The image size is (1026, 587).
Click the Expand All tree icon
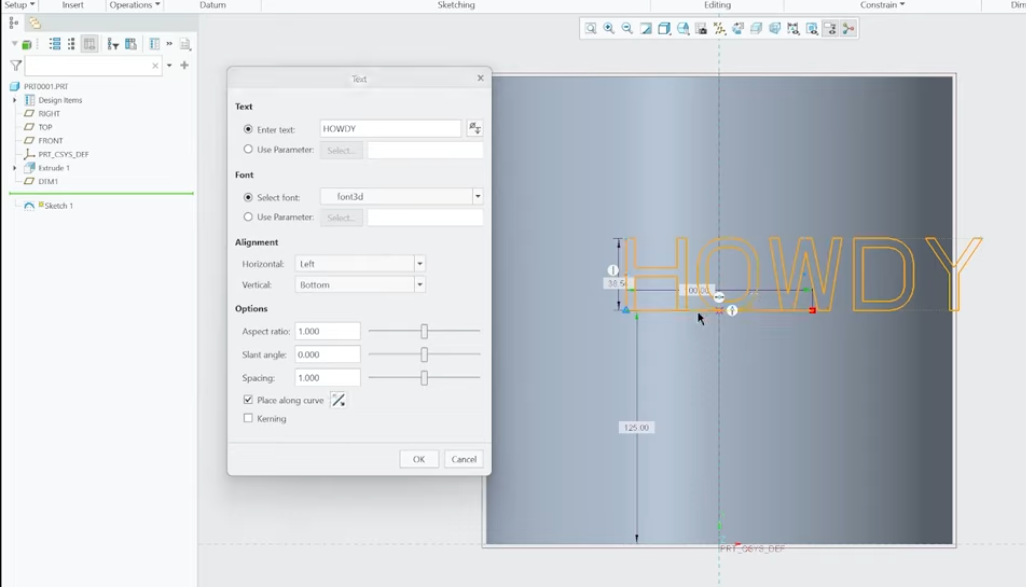coord(55,44)
